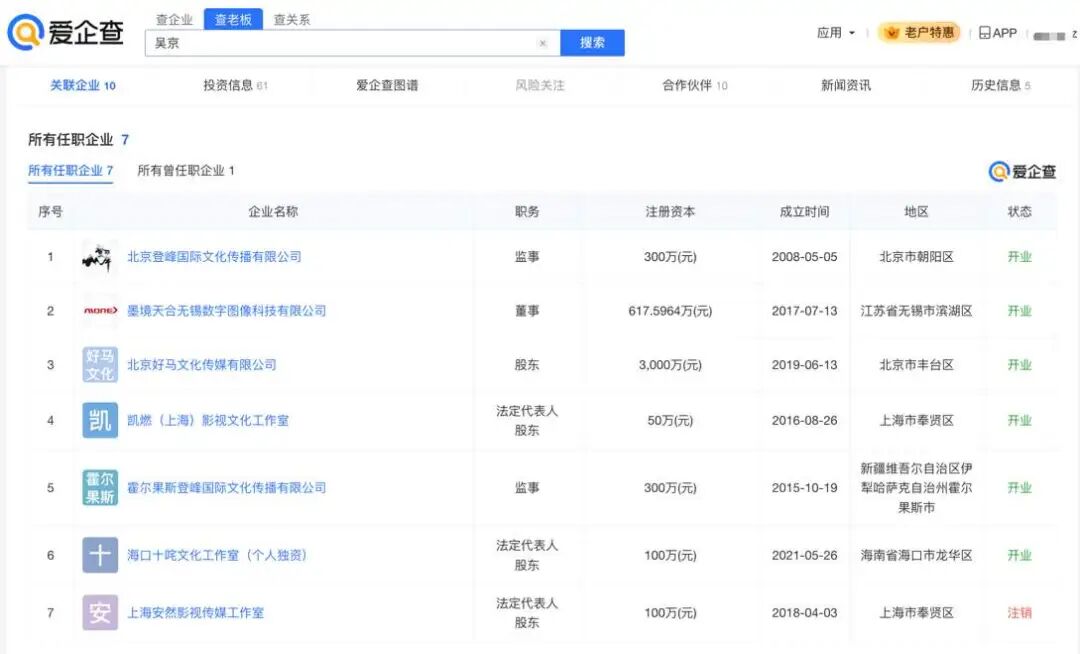Open the 投资信息 tab

pos(236,85)
